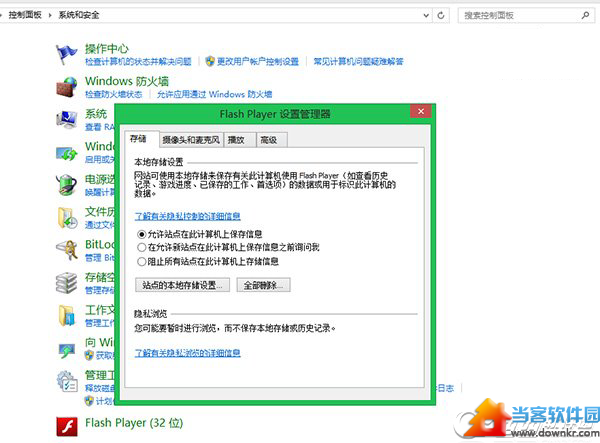Click the BitLocker keys icon
This screenshot has height=443, width=600.
(x=67, y=250)
